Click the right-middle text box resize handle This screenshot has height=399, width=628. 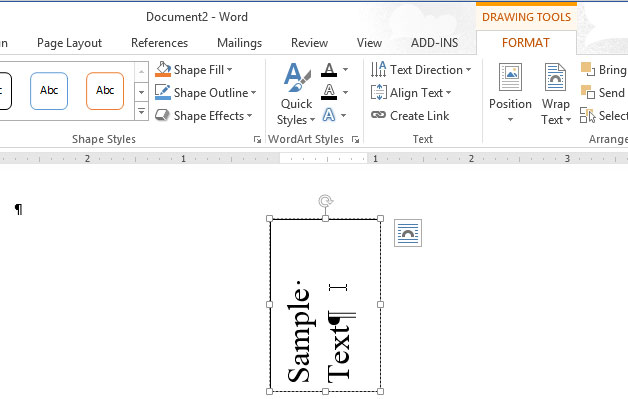tap(380, 304)
